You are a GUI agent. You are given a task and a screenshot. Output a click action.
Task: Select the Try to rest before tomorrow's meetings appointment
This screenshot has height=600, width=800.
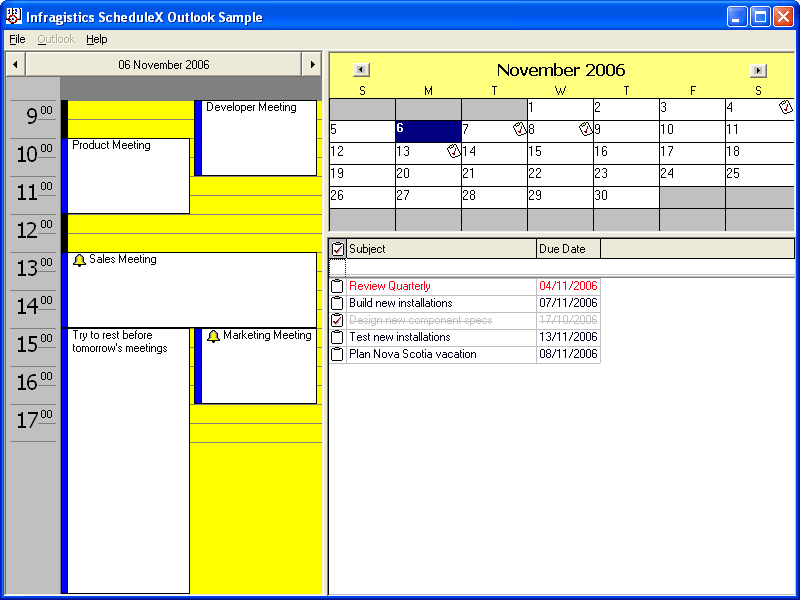pyautogui.click(x=126, y=461)
